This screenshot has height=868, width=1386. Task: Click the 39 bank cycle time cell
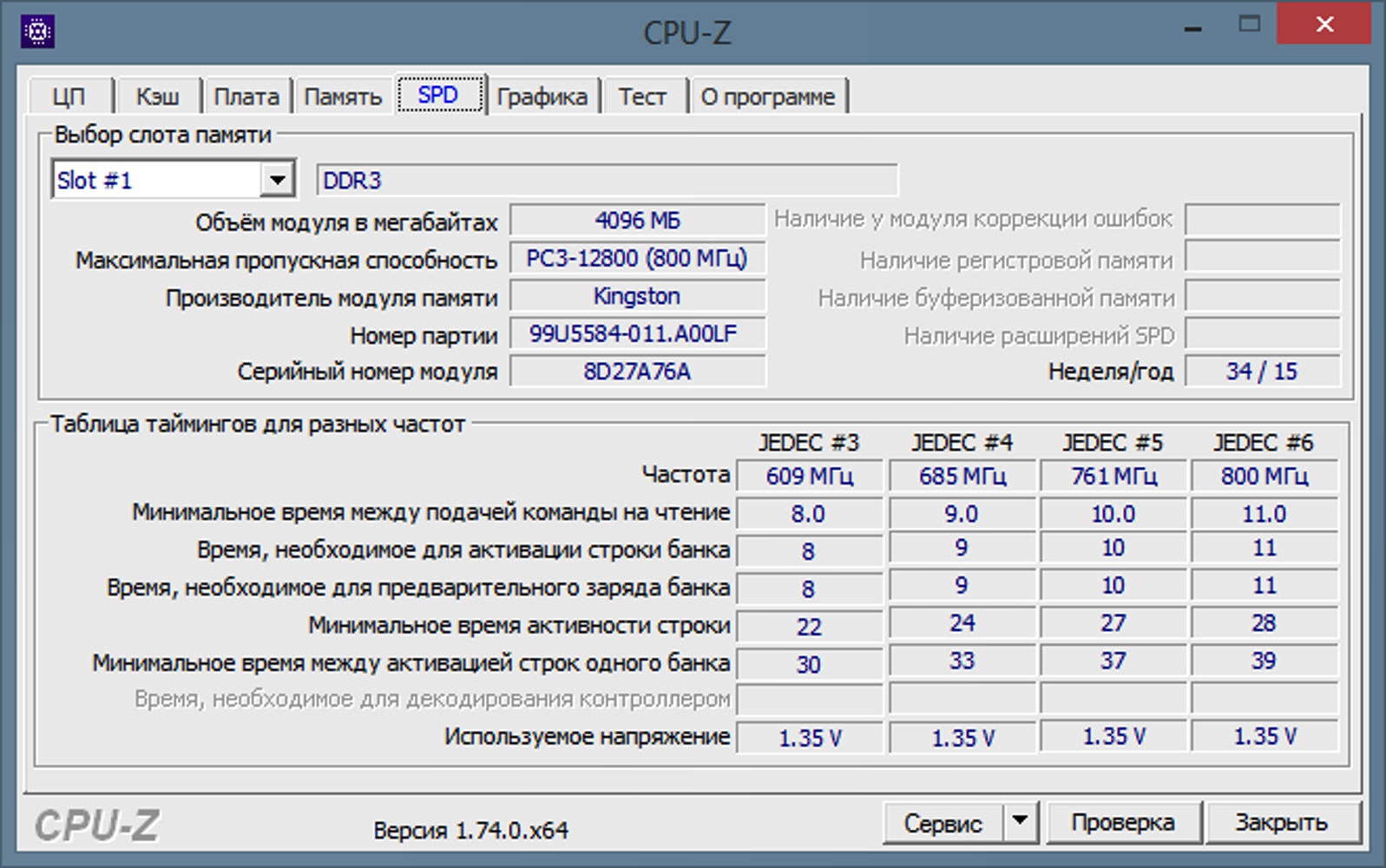point(1264,661)
